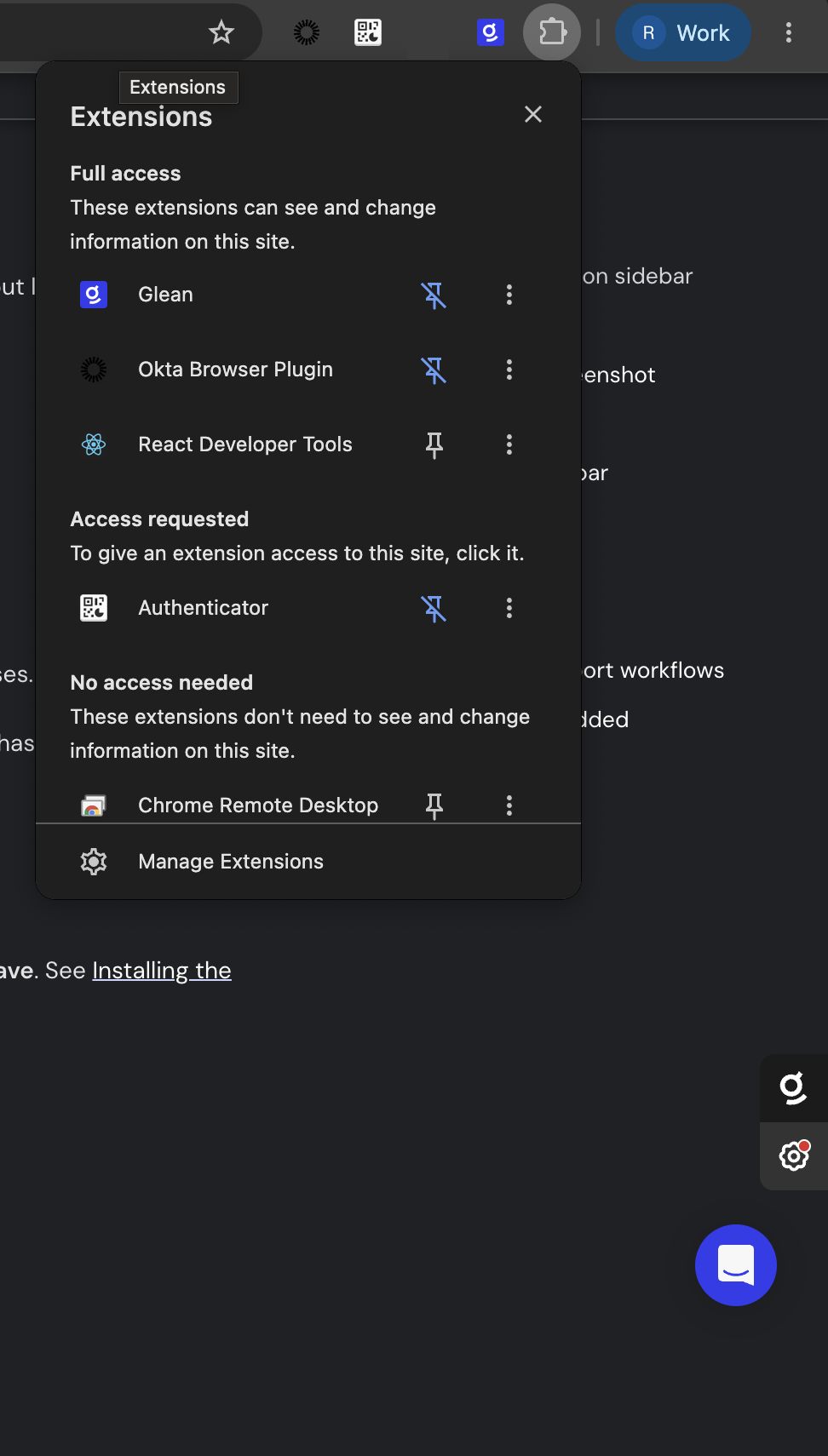Viewport: 828px width, 1456px height.
Task: Open the Glean sidebar tab on the page edge
Action: point(794,1088)
